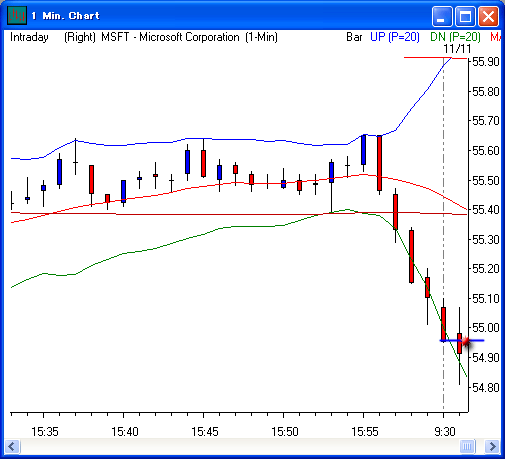Maximize the 1 Min. Chart window
Image resolution: width=505 pixels, height=459 pixels.
(465, 16)
